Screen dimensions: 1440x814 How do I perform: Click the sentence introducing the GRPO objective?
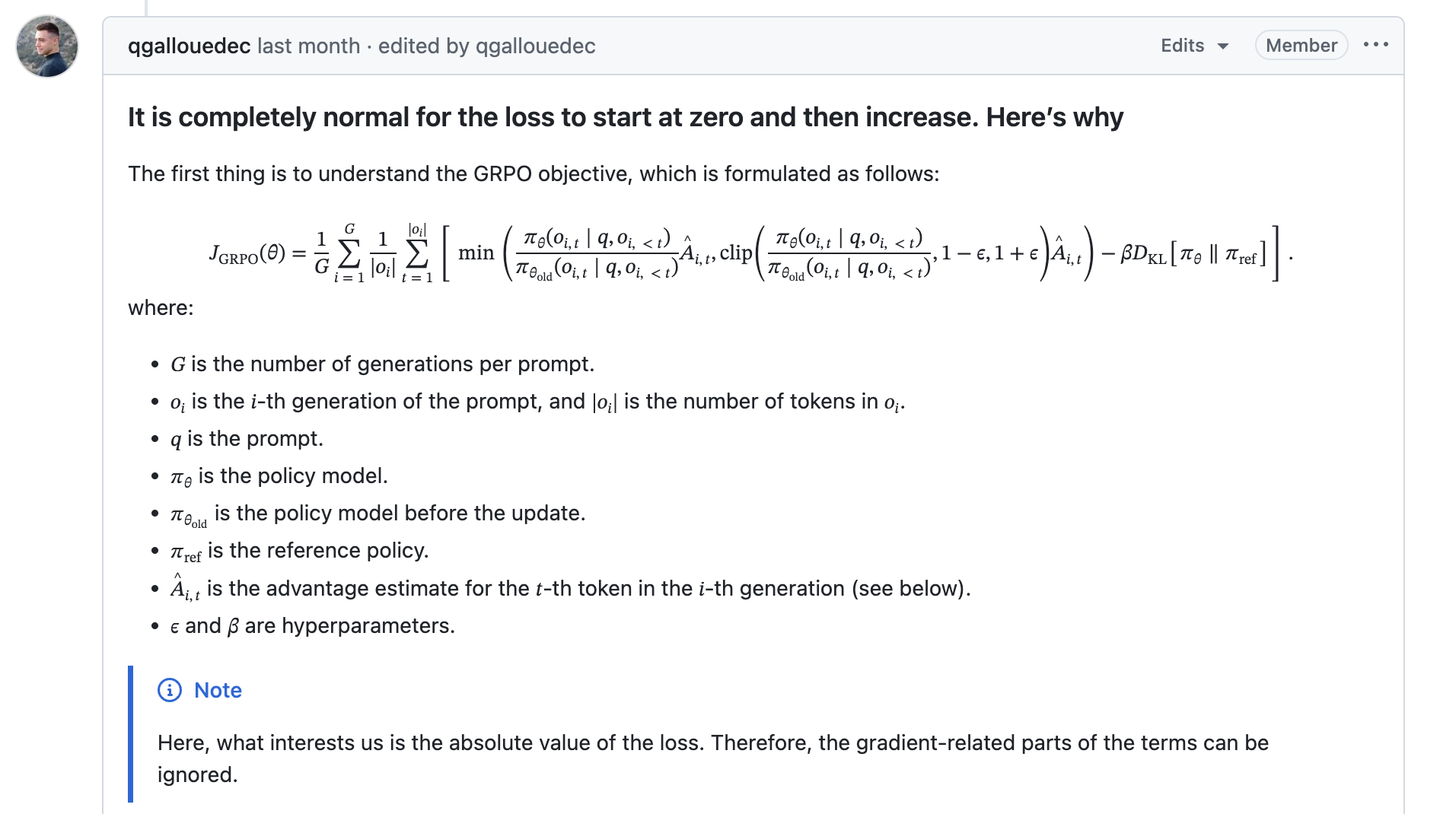coord(533,174)
